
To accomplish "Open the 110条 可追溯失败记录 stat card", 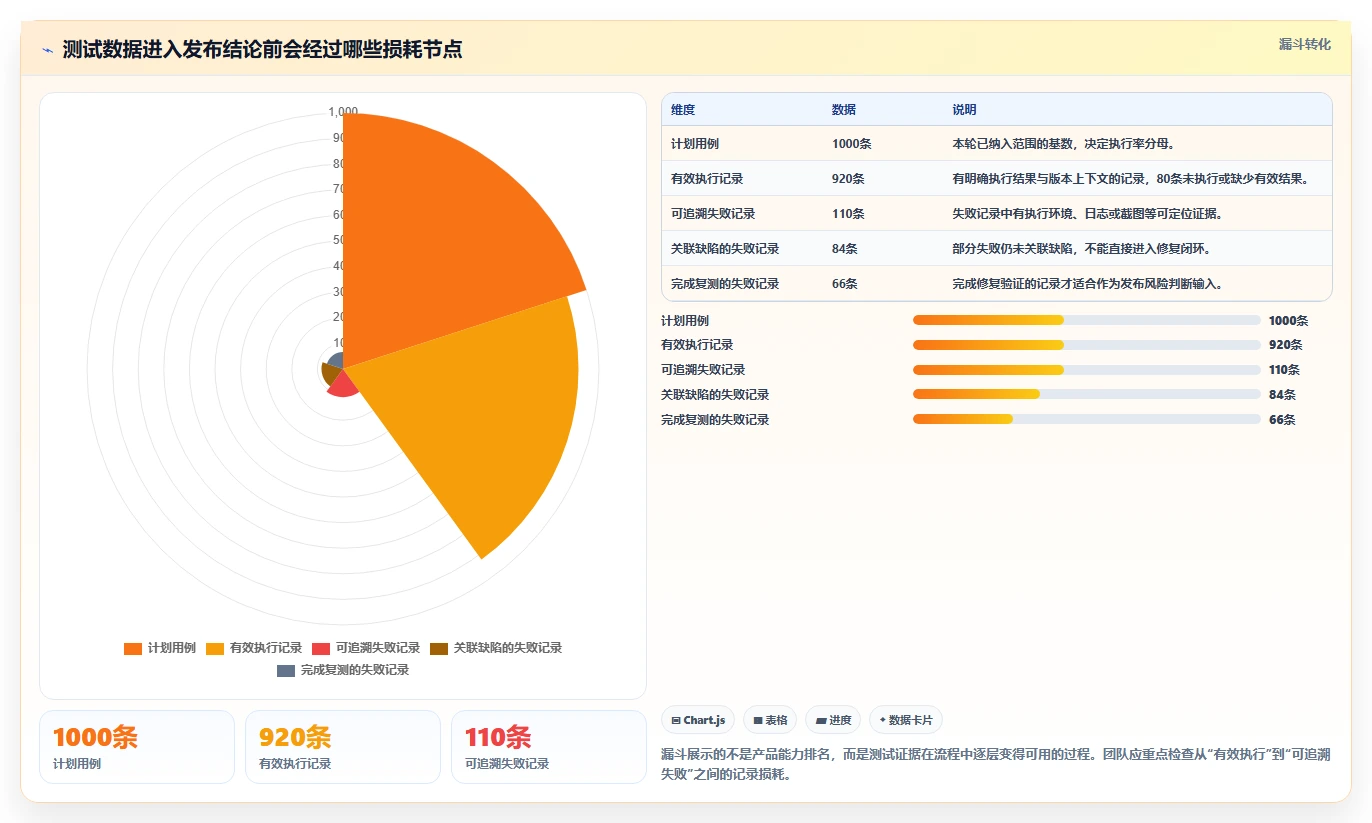I will (549, 747).
